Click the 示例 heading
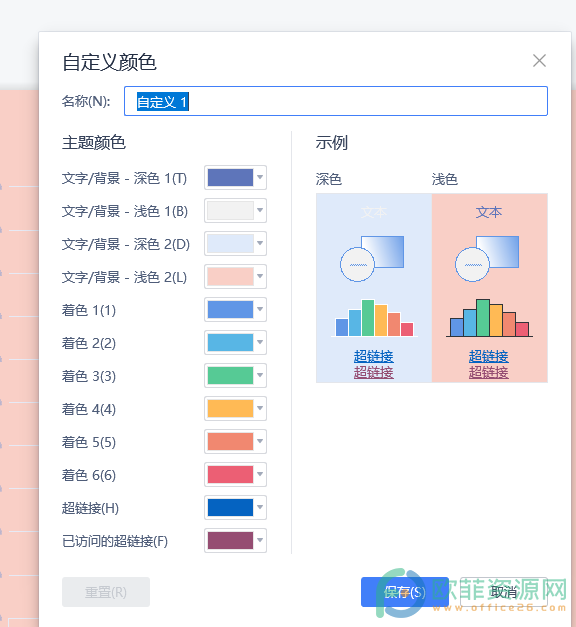Screen dimensions: 576x627 click(x=332, y=142)
